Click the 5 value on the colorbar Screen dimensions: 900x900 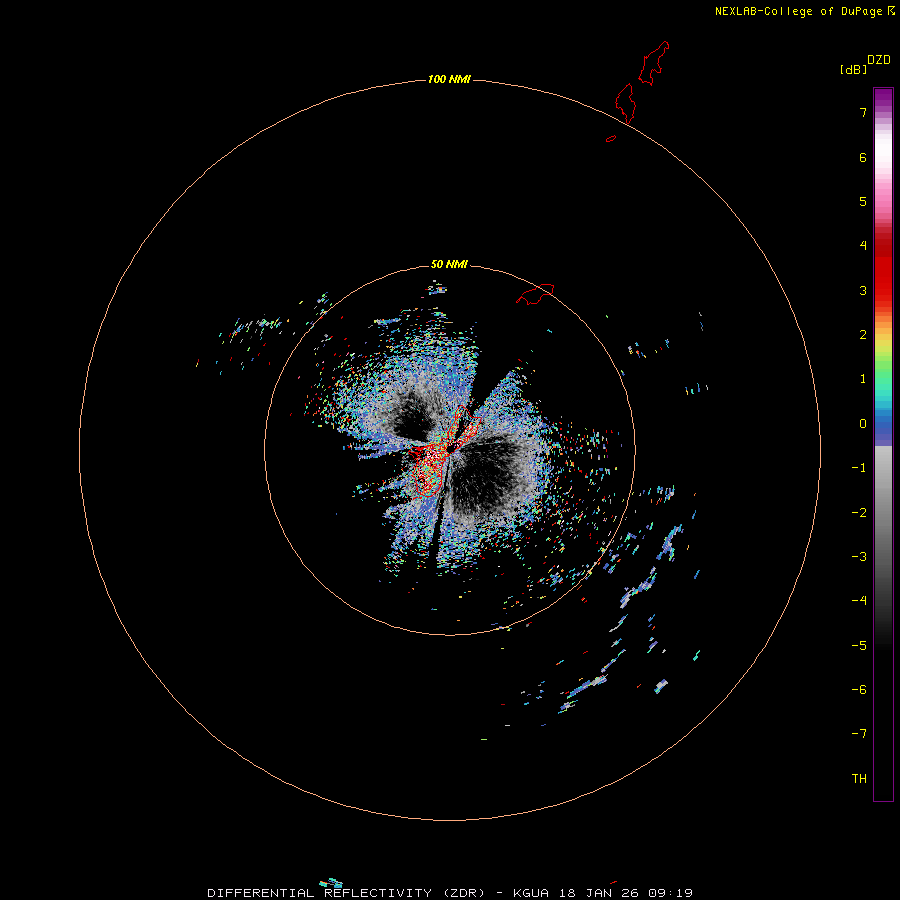[863, 201]
